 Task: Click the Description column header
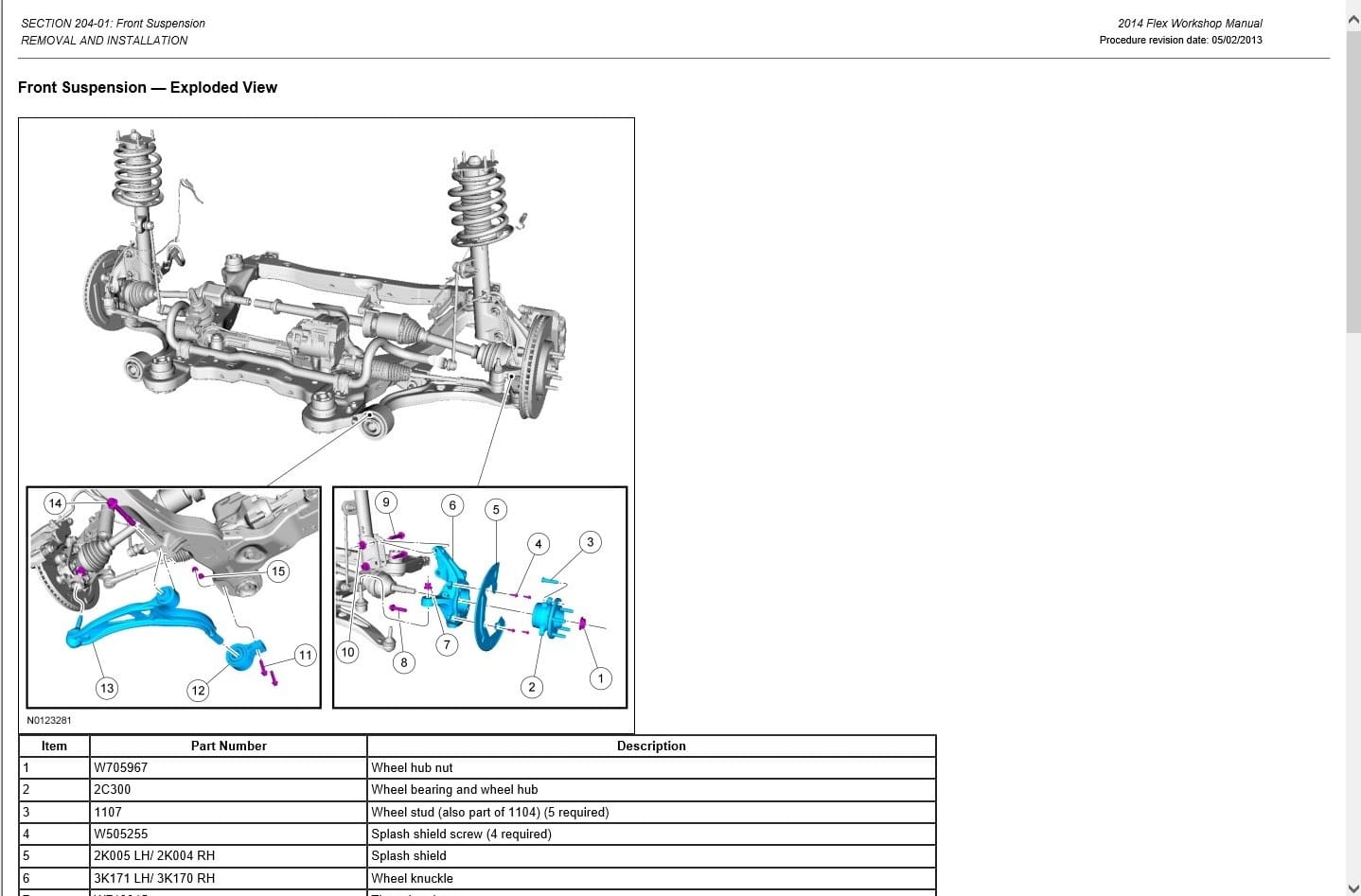coord(651,746)
